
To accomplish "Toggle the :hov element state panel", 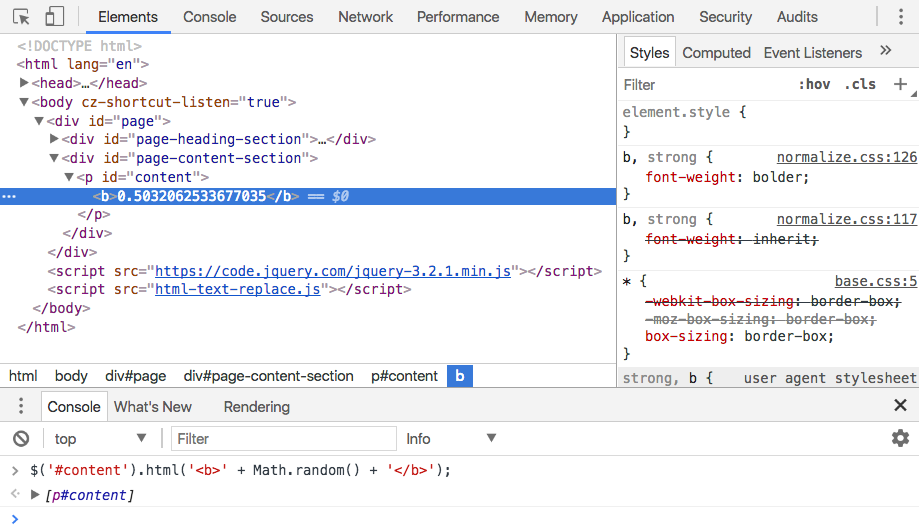I will pos(814,84).
